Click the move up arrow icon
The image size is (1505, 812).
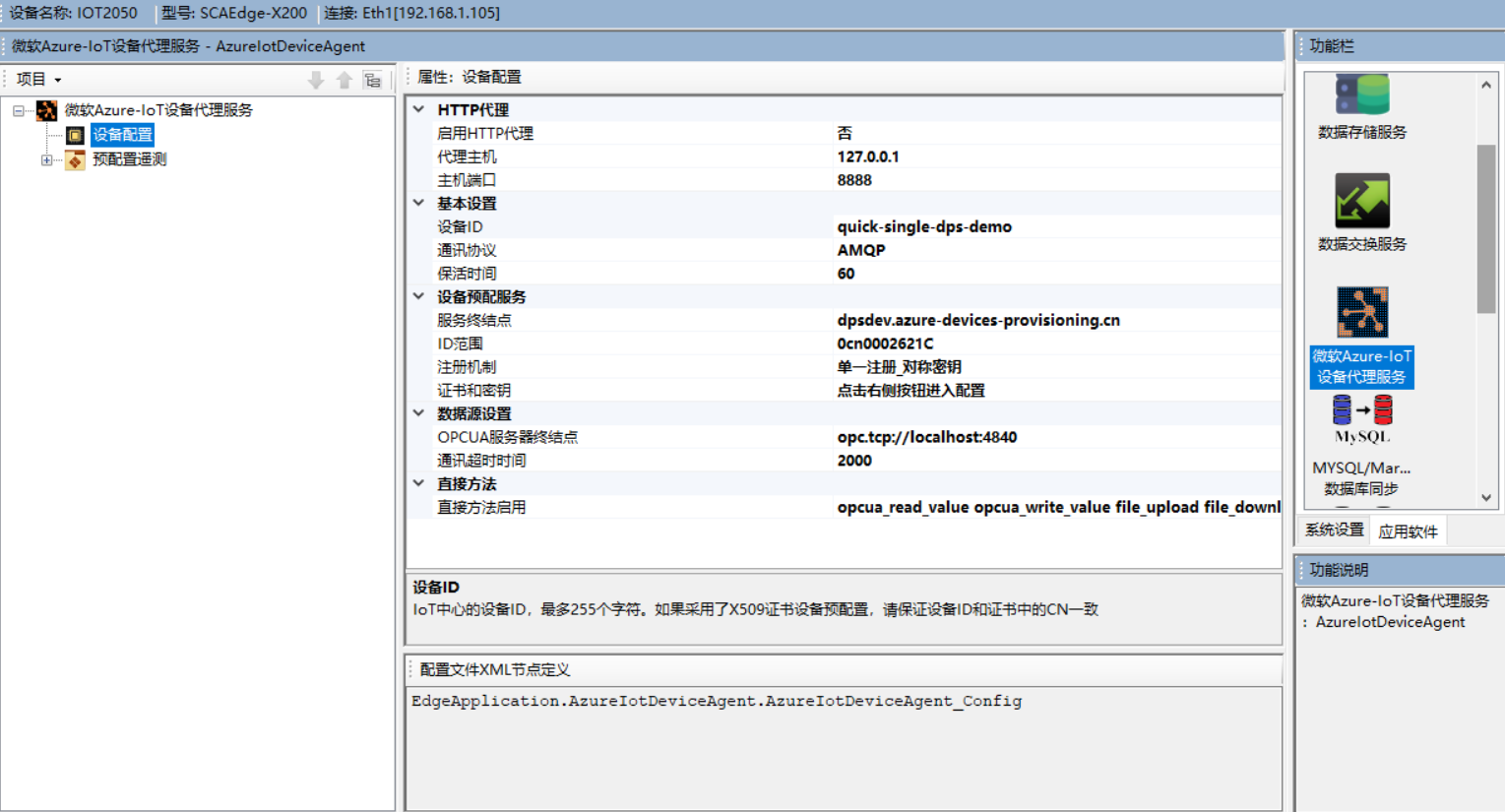(345, 80)
